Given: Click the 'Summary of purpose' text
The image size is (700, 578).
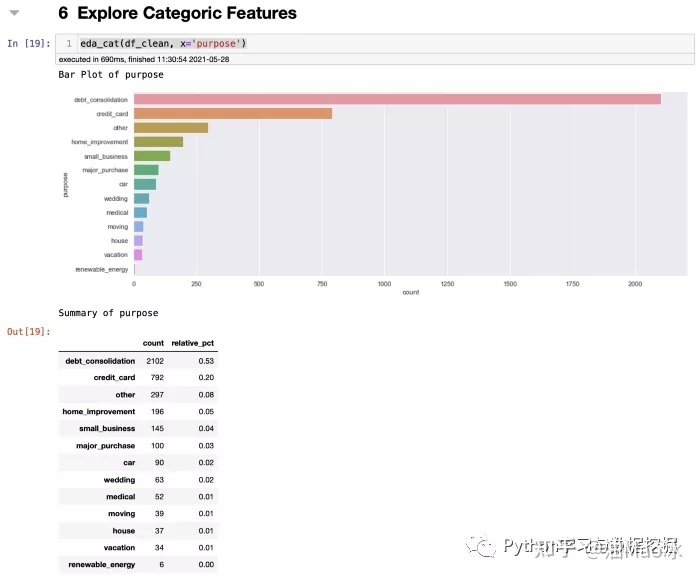Looking at the screenshot, I should point(108,313).
